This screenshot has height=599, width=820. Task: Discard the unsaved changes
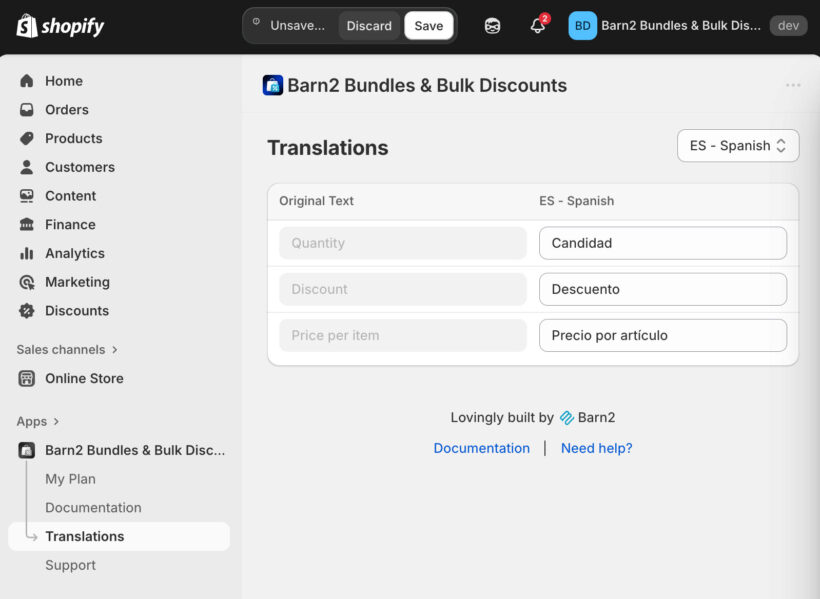pyautogui.click(x=369, y=26)
